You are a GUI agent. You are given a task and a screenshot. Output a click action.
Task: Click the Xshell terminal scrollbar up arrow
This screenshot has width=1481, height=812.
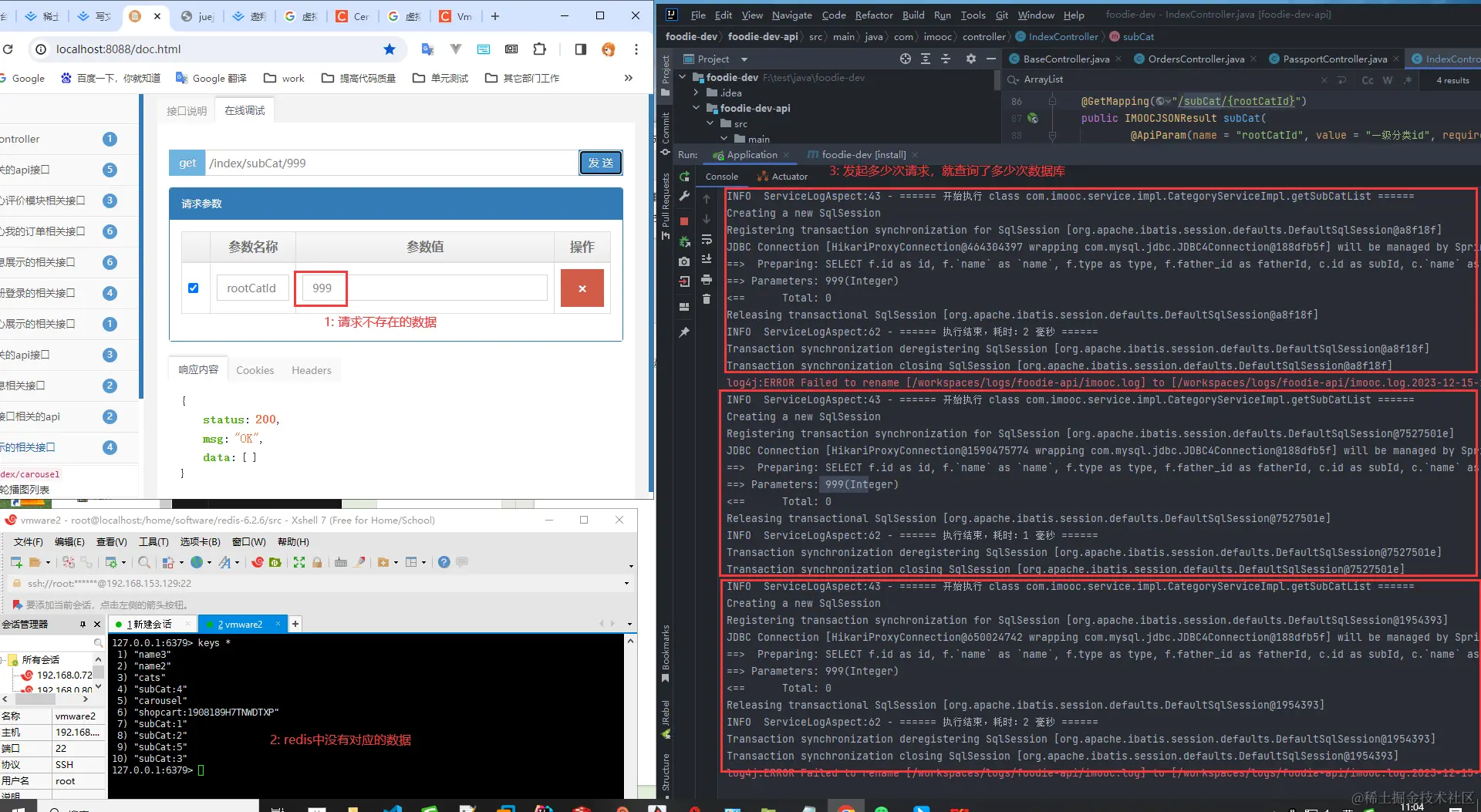630,641
